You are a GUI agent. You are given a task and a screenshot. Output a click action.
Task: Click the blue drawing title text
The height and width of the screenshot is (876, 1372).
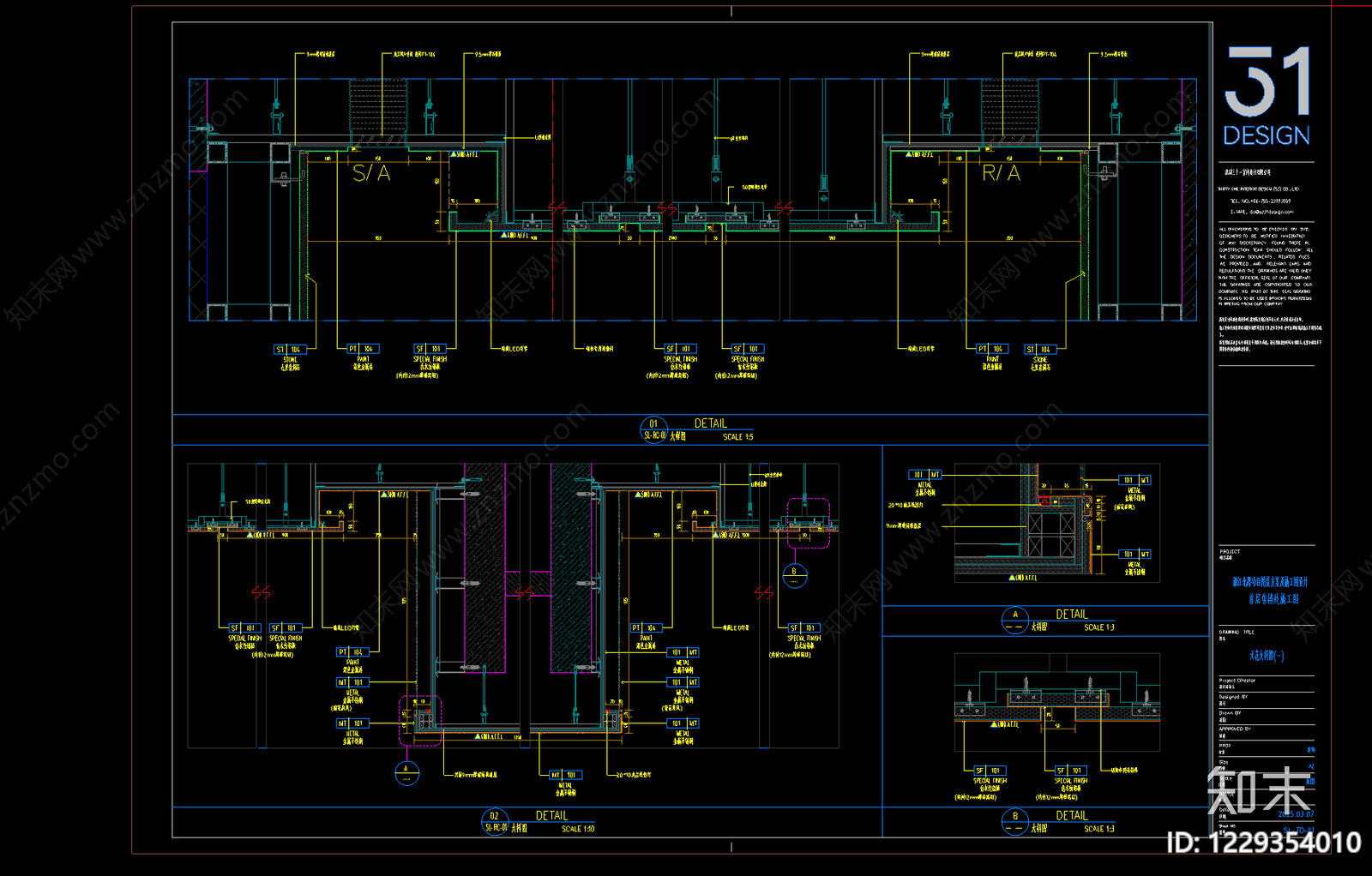1267,656
